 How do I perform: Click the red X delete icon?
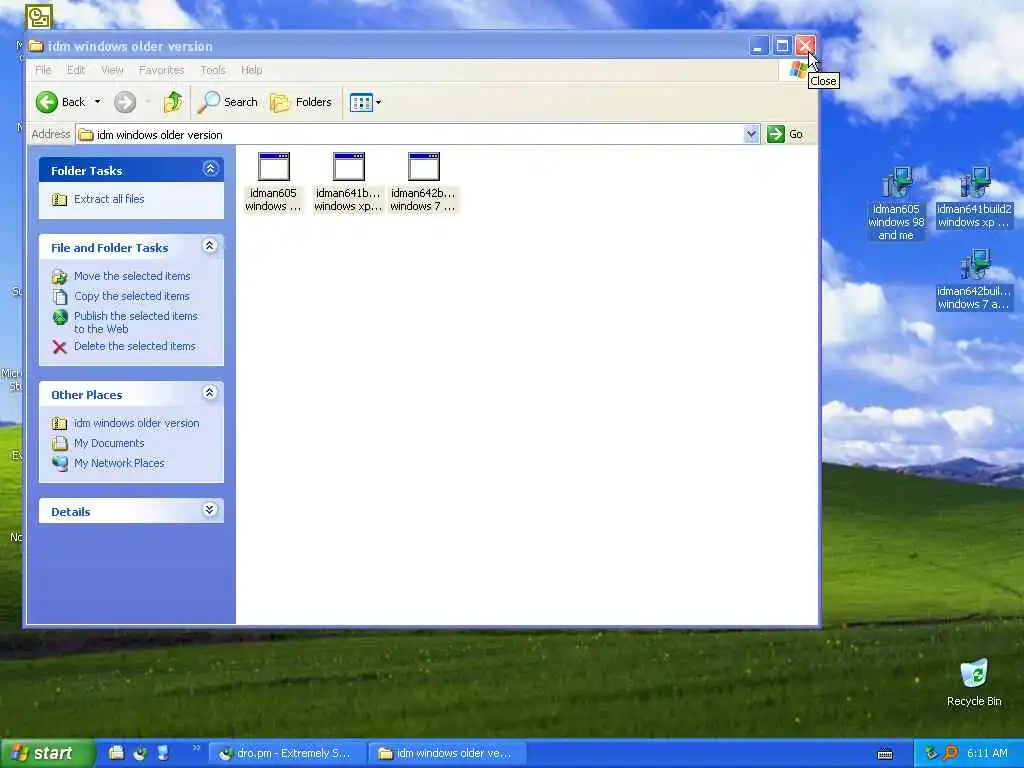pos(59,347)
